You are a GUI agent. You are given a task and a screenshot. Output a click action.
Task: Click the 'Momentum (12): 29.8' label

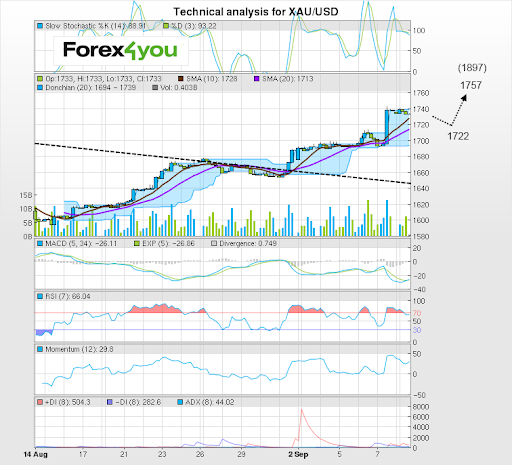(x=79, y=349)
